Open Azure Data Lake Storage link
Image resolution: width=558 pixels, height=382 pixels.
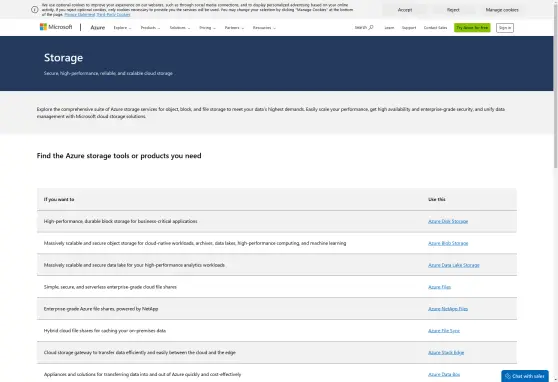[454, 265]
